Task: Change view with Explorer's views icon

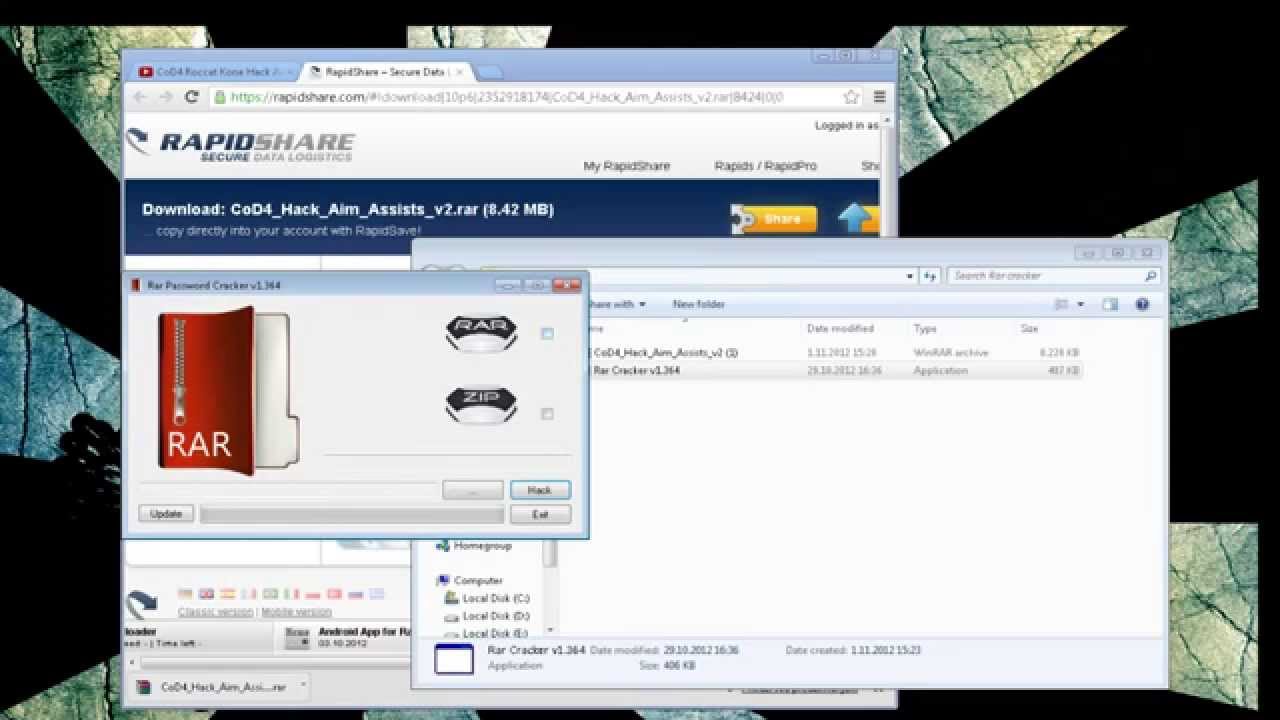Action: tap(1061, 304)
